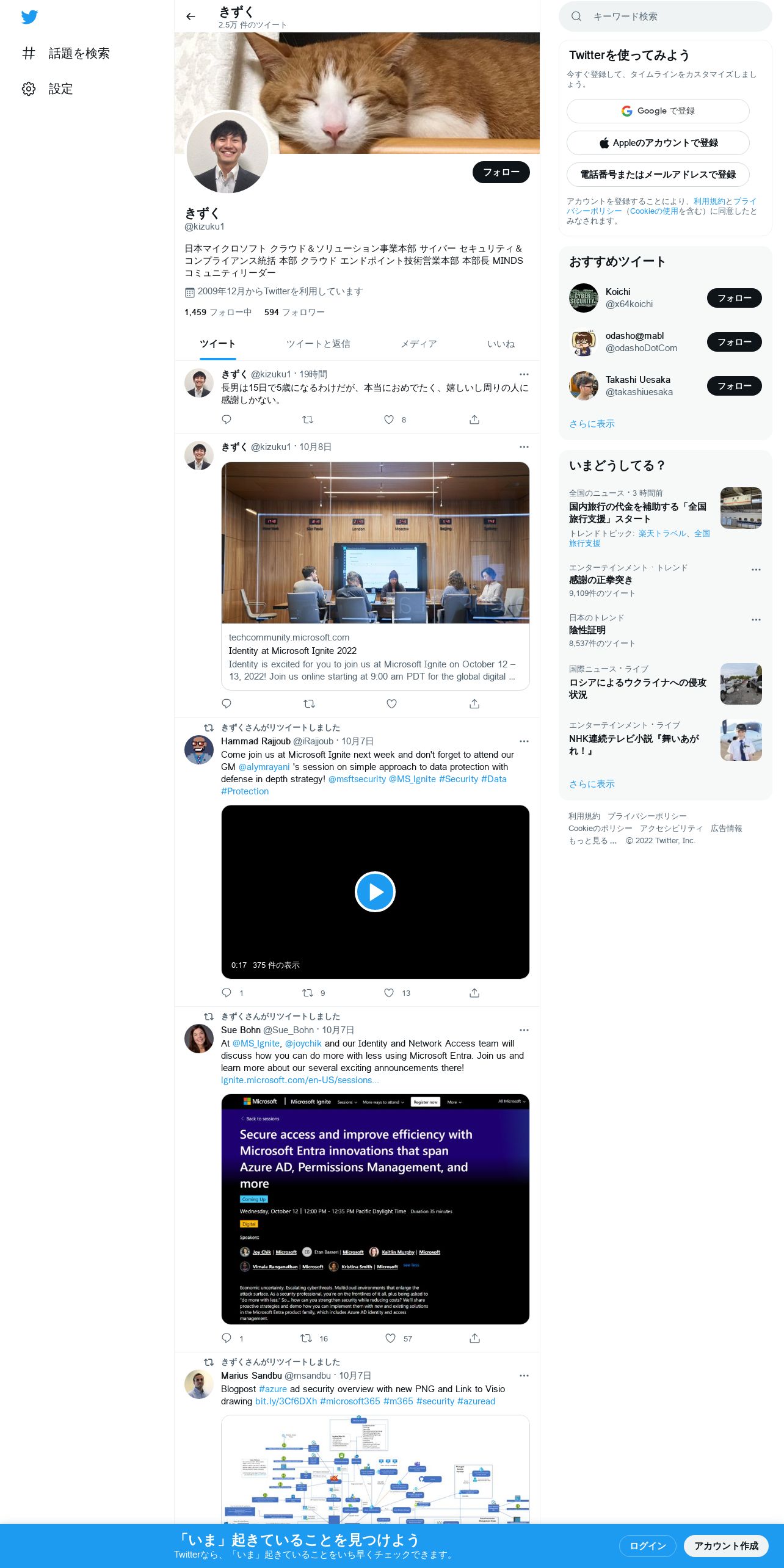This screenshot has height=1568, width=784.
Task: Retweet the 19時間 tweet by きずく
Action: pyautogui.click(x=308, y=419)
